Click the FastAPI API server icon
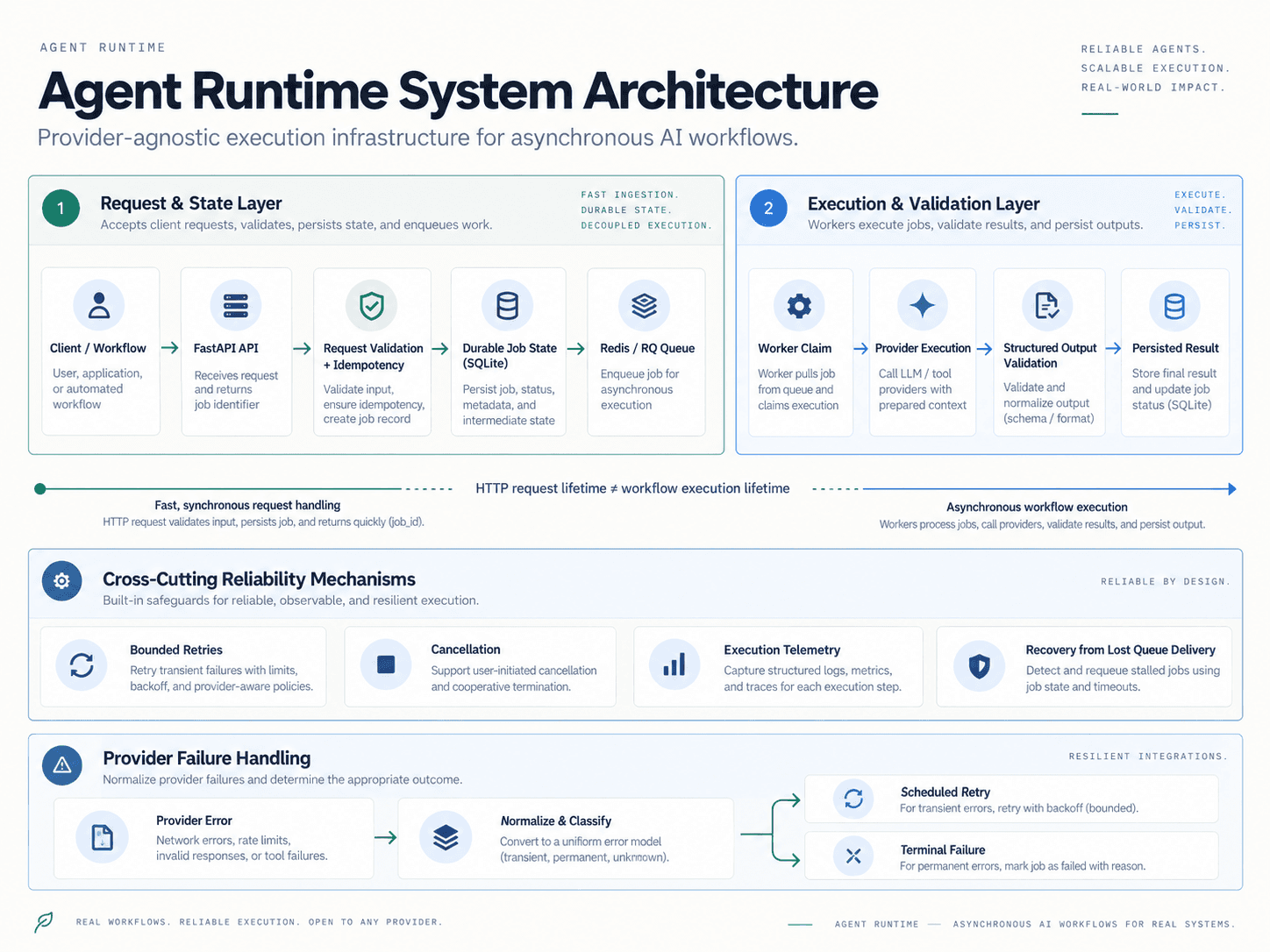The width and height of the screenshot is (1270, 952). pyautogui.click(x=236, y=305)
